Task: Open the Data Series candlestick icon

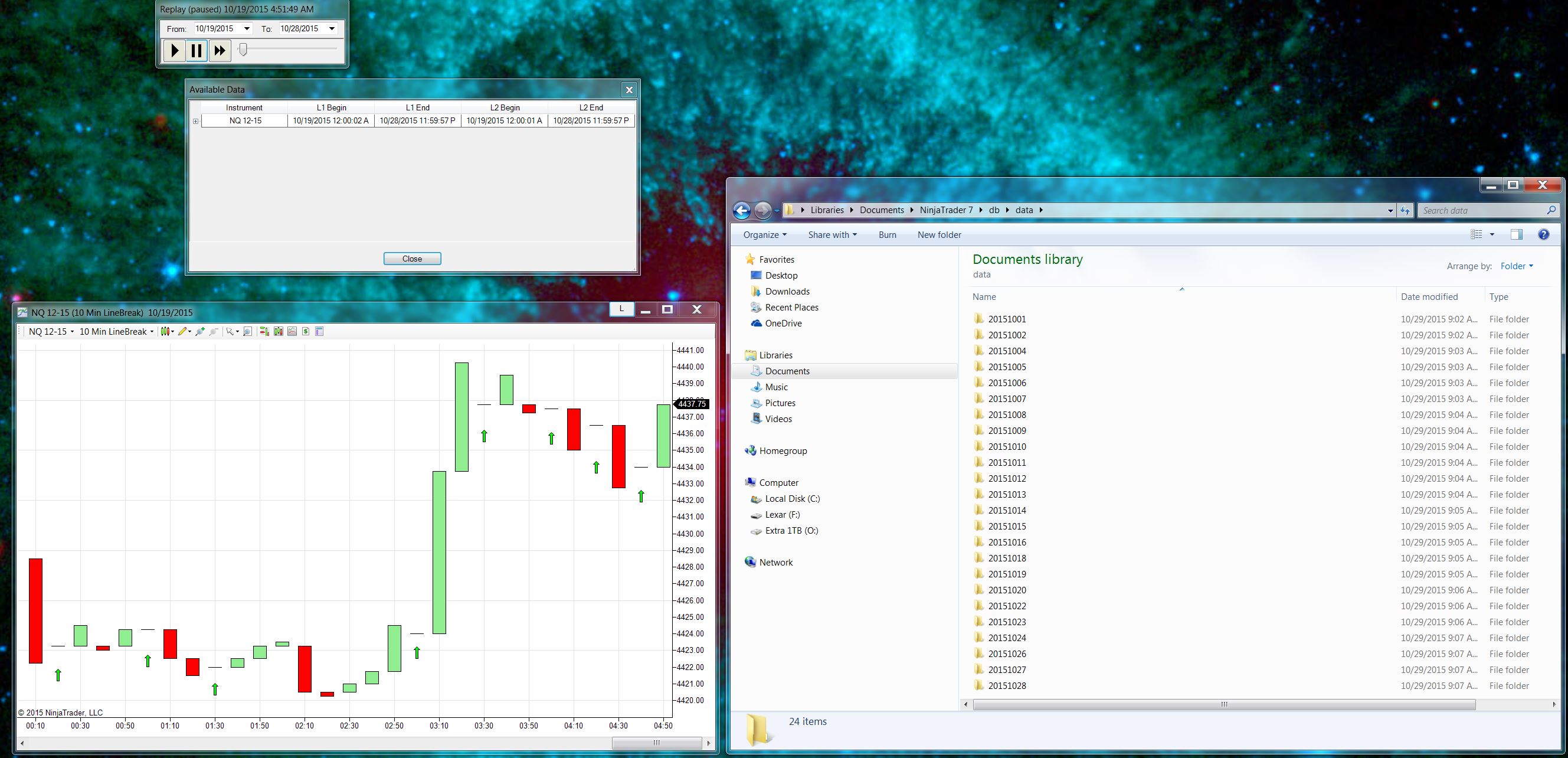Action: [278, 332]
